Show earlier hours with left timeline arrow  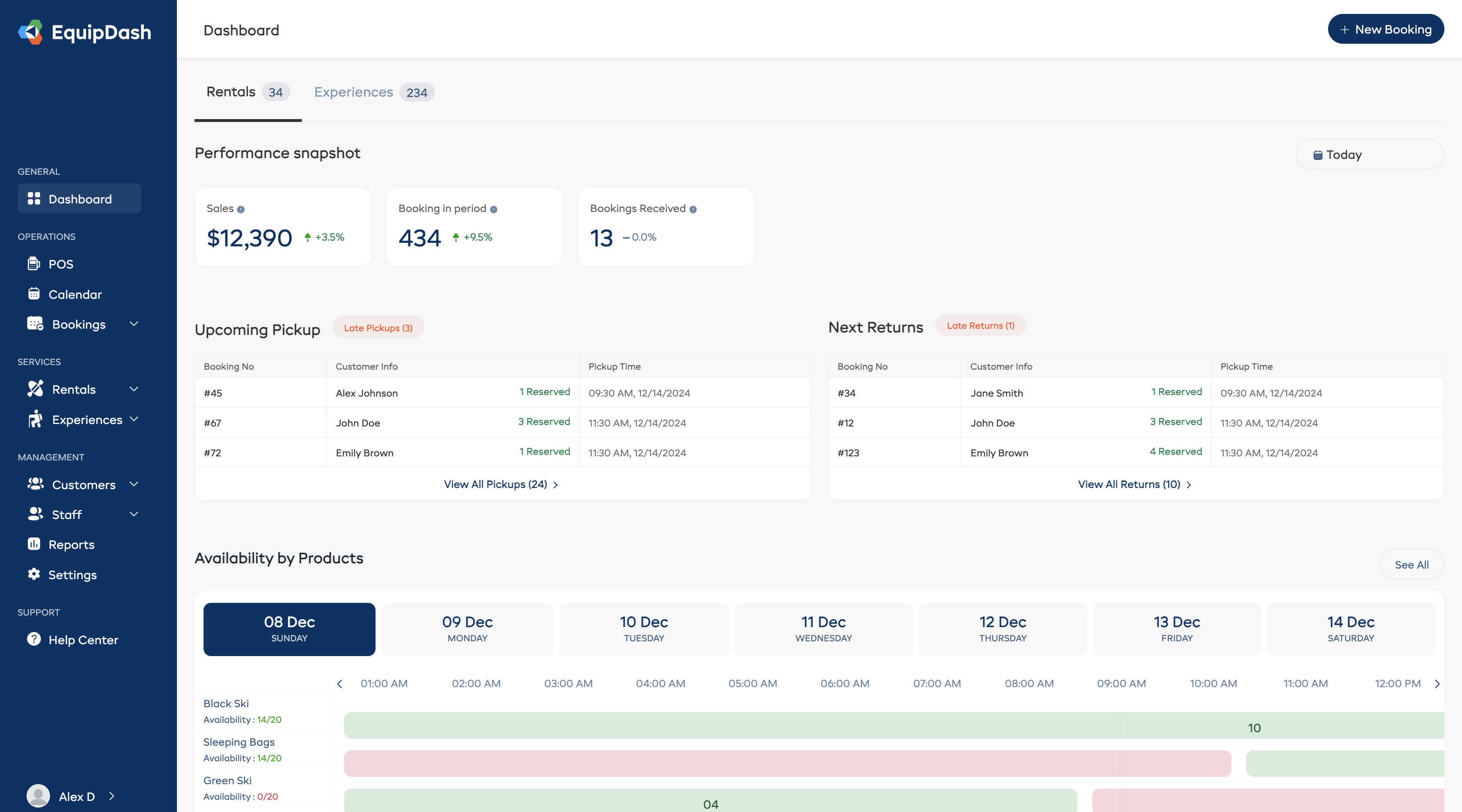pyautogui.click(x=339, y=684)
